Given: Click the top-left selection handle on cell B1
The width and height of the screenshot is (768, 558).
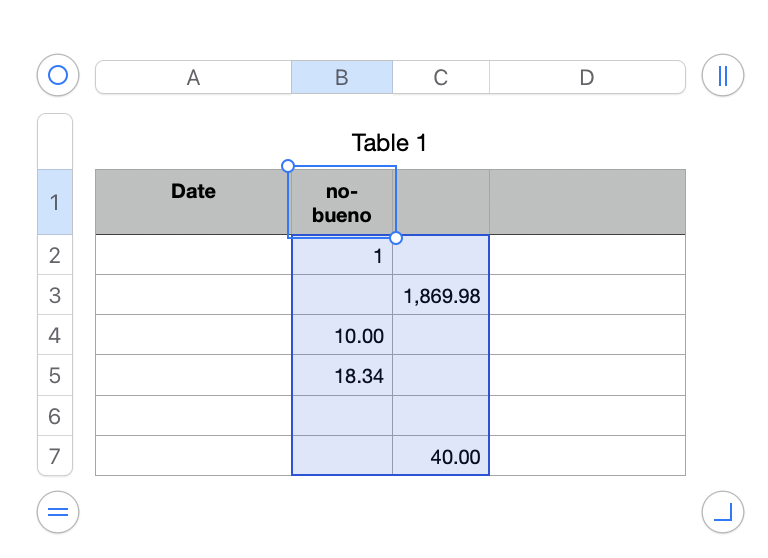Looking at the screenshot, I should pyautogui.click(x=288, y=166).
